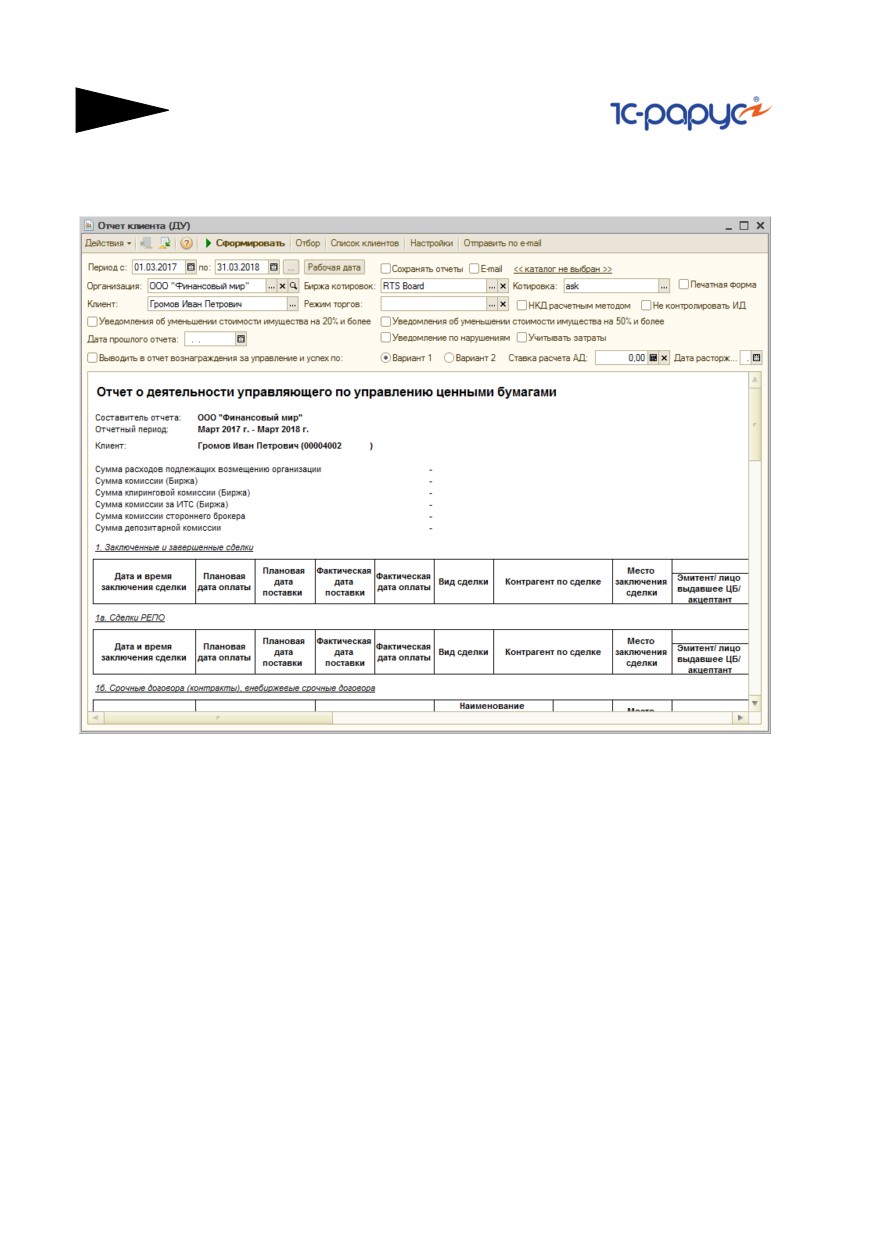Click the каталог не выбран link
875x1239 pixels.
pyautogui.click(x=563, y=269)
